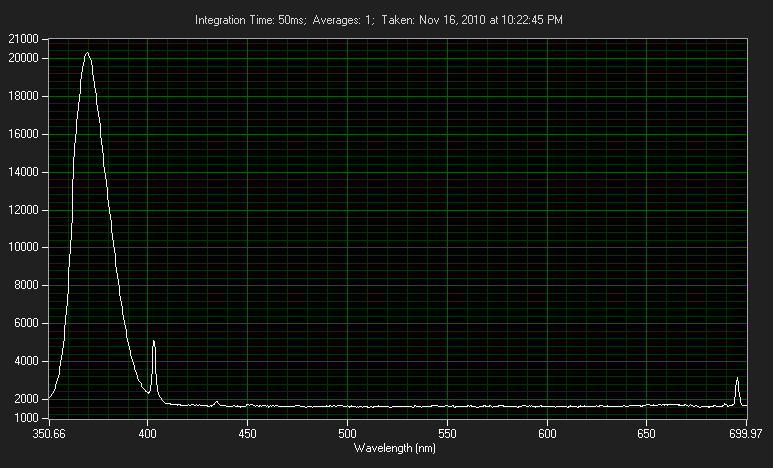
Task: Click the 600 x-axis tick label
Action: pos(547,434)
